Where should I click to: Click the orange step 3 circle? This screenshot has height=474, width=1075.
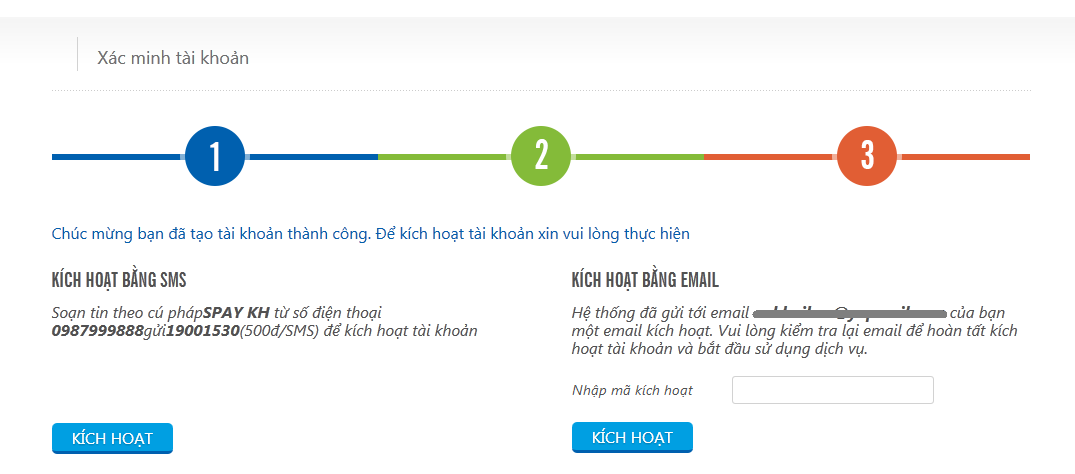[867, 156]
